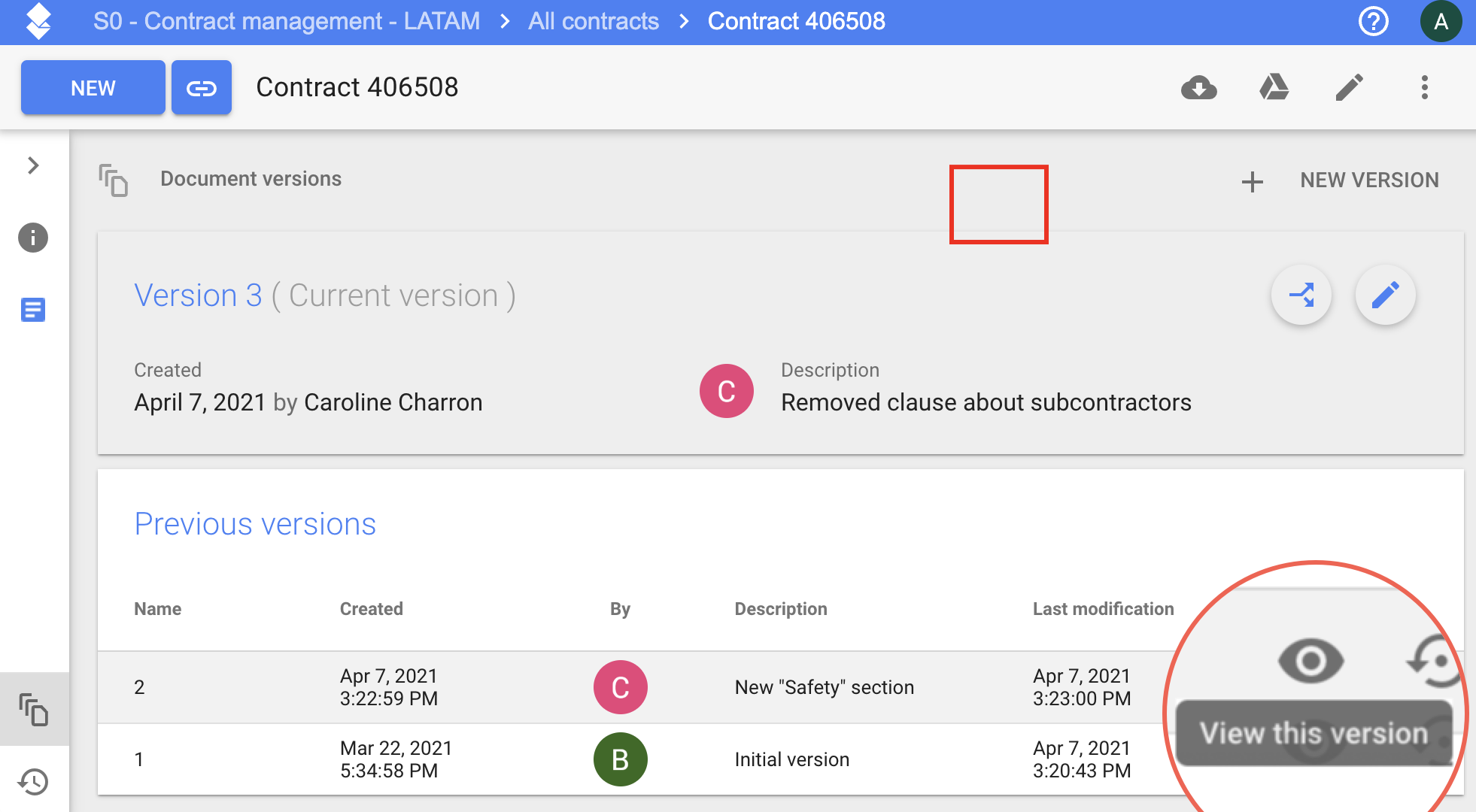Screen dimensions: 1476x812
Task: Open the Google Drive icon
Action: point(1274,88)
